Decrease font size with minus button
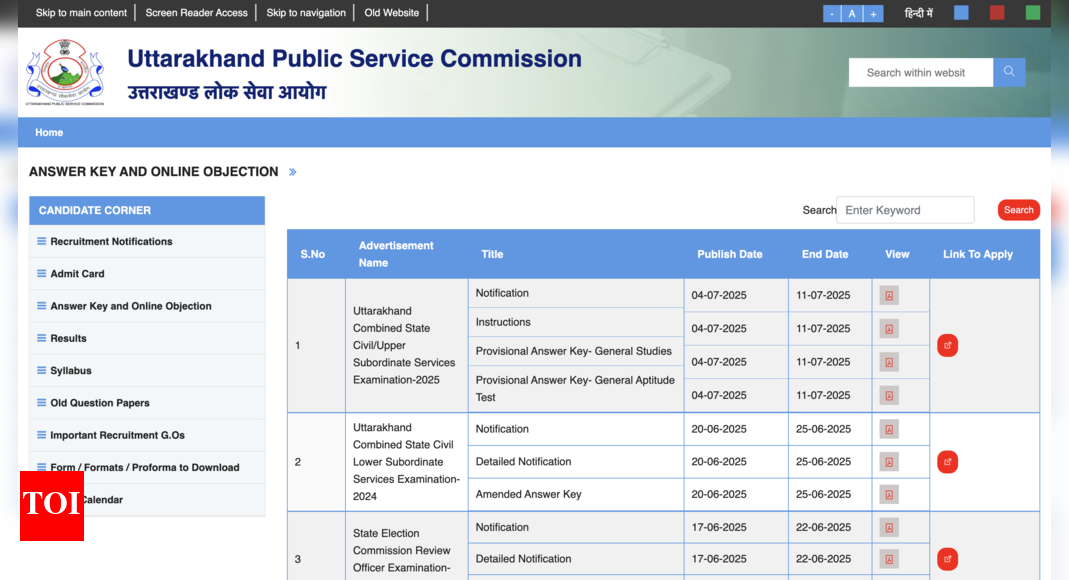The image size is (1069, 580). [x=832, y=13]
